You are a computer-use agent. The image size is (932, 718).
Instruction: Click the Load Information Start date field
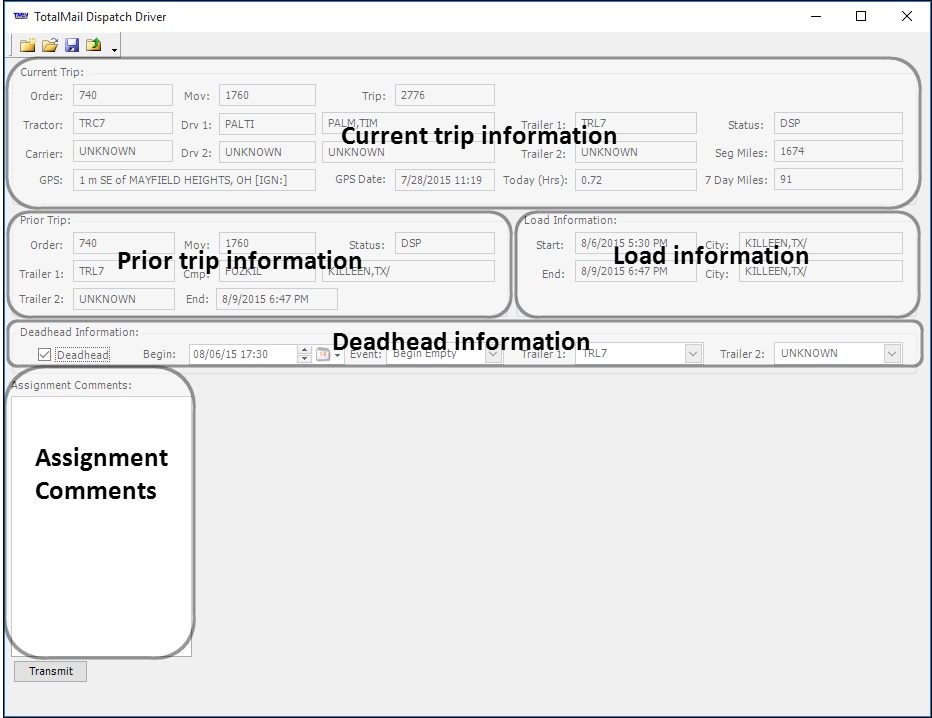point(635,243)
